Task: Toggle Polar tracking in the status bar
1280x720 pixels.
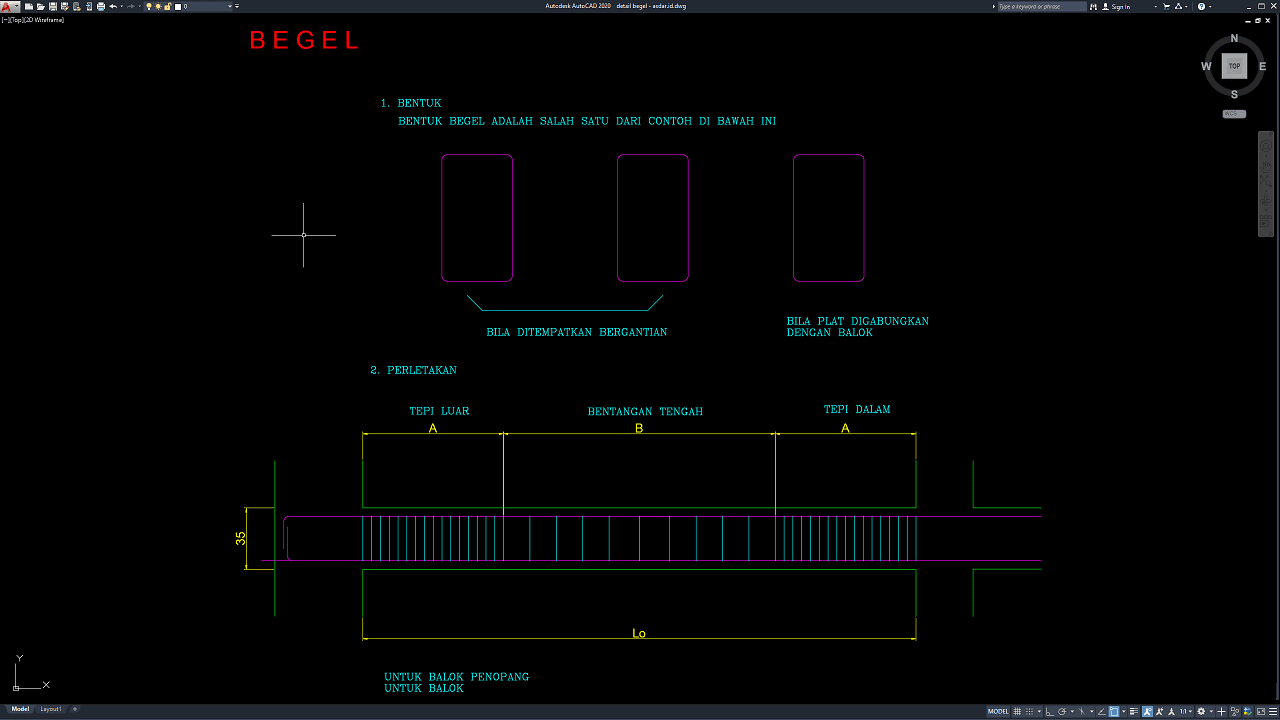Action: (1060, 711)
